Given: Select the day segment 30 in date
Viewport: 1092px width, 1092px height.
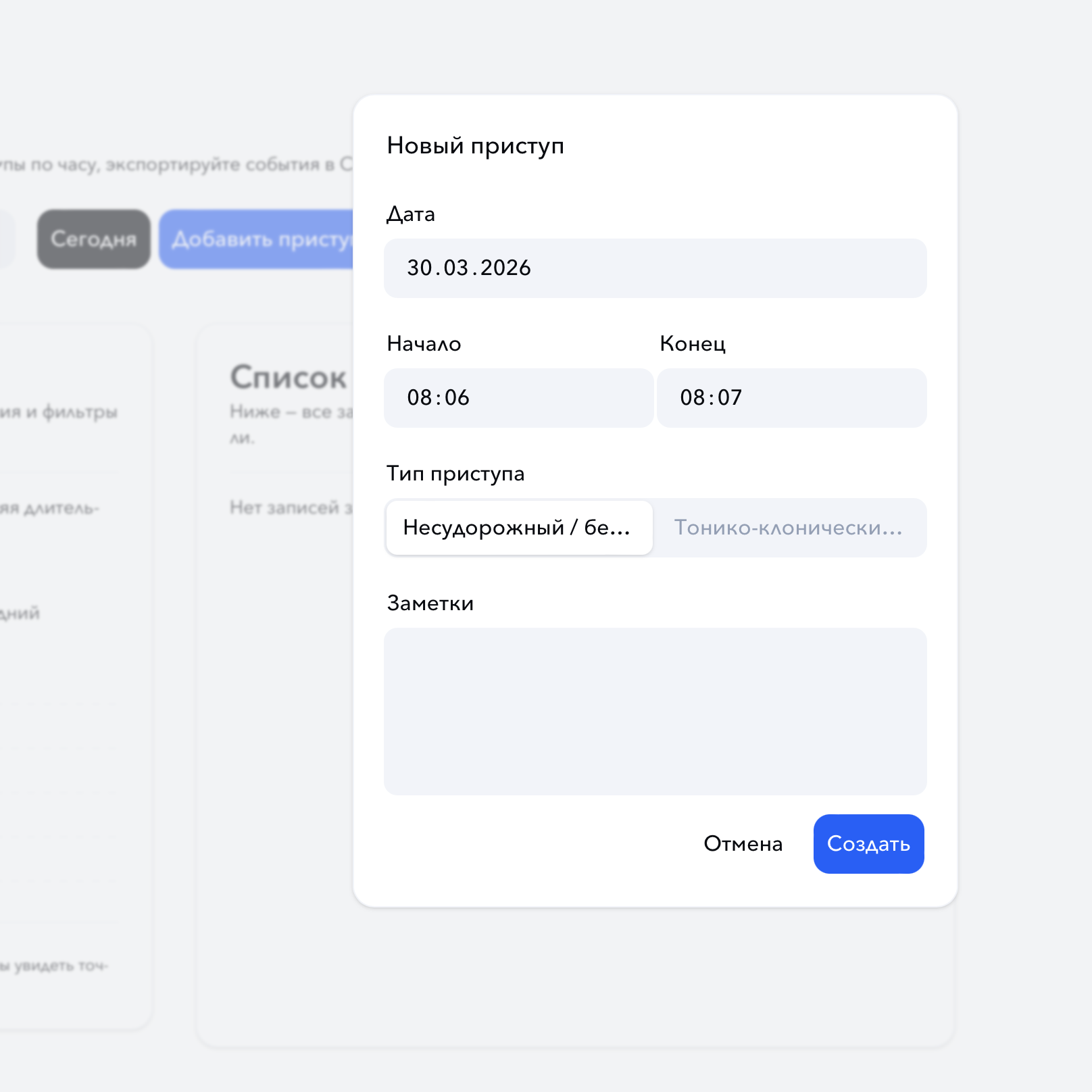Looking at the screenshot, I should pyautogui.click(x=420, y=268).
